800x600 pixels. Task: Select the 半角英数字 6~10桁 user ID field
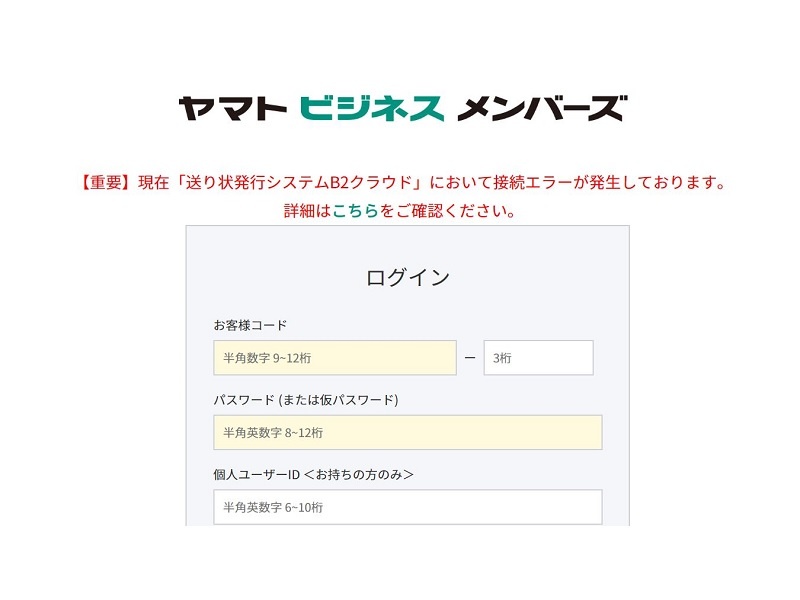click(407, 507)
